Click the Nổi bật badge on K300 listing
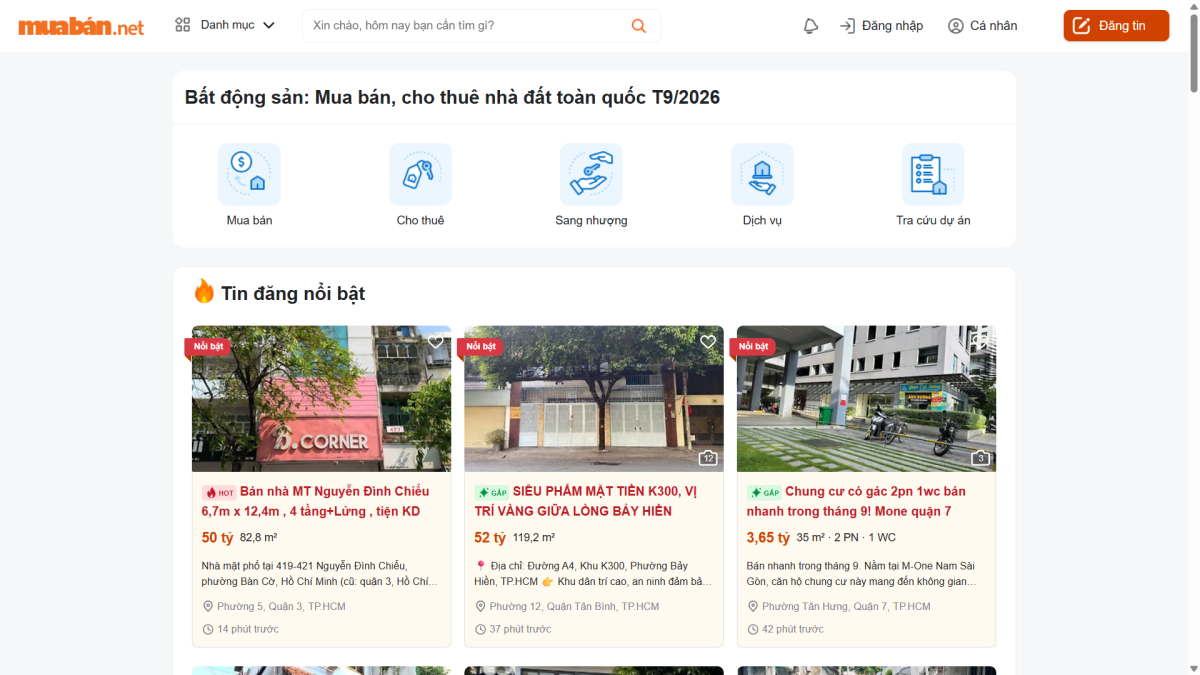This screenshot has height=675, width=1200. pos(480,346)
